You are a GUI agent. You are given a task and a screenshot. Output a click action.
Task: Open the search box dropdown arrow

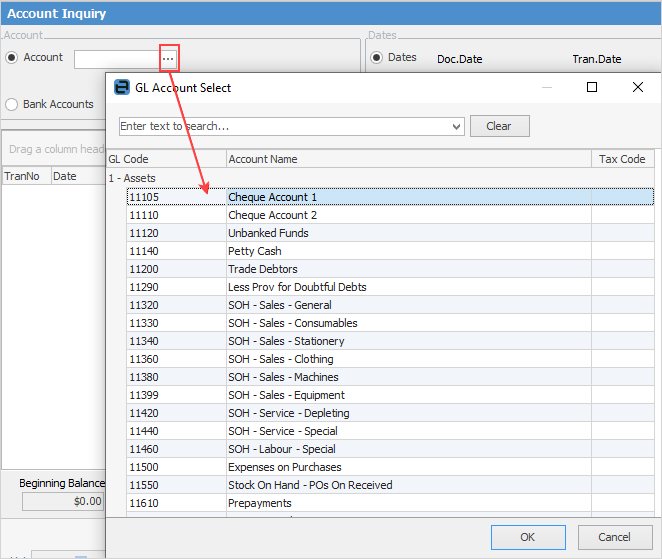tap(457, 127)
